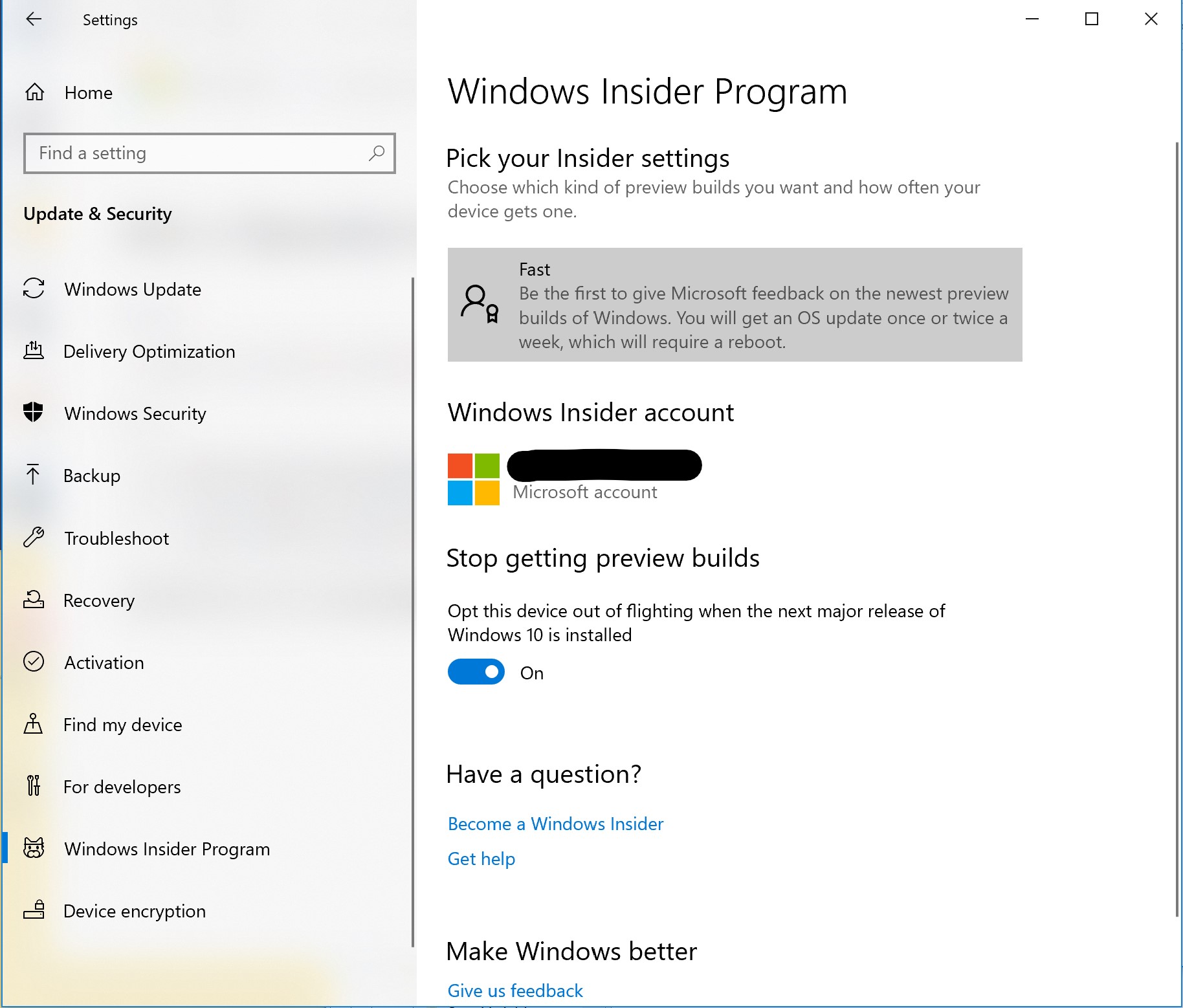Click the Activation checkmark circle icon
Image resolution: width=1183 pixels, height=1008 pixels.
tap(34, 661)
